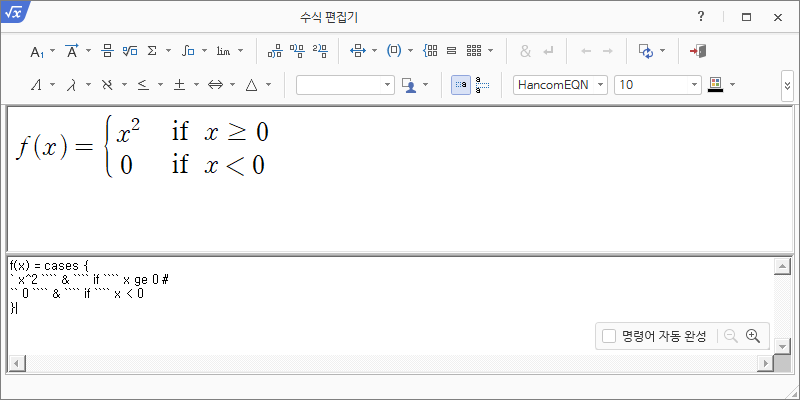
Task: Insert equation and exit (red arrow door)
Action: tap(697, 51)
